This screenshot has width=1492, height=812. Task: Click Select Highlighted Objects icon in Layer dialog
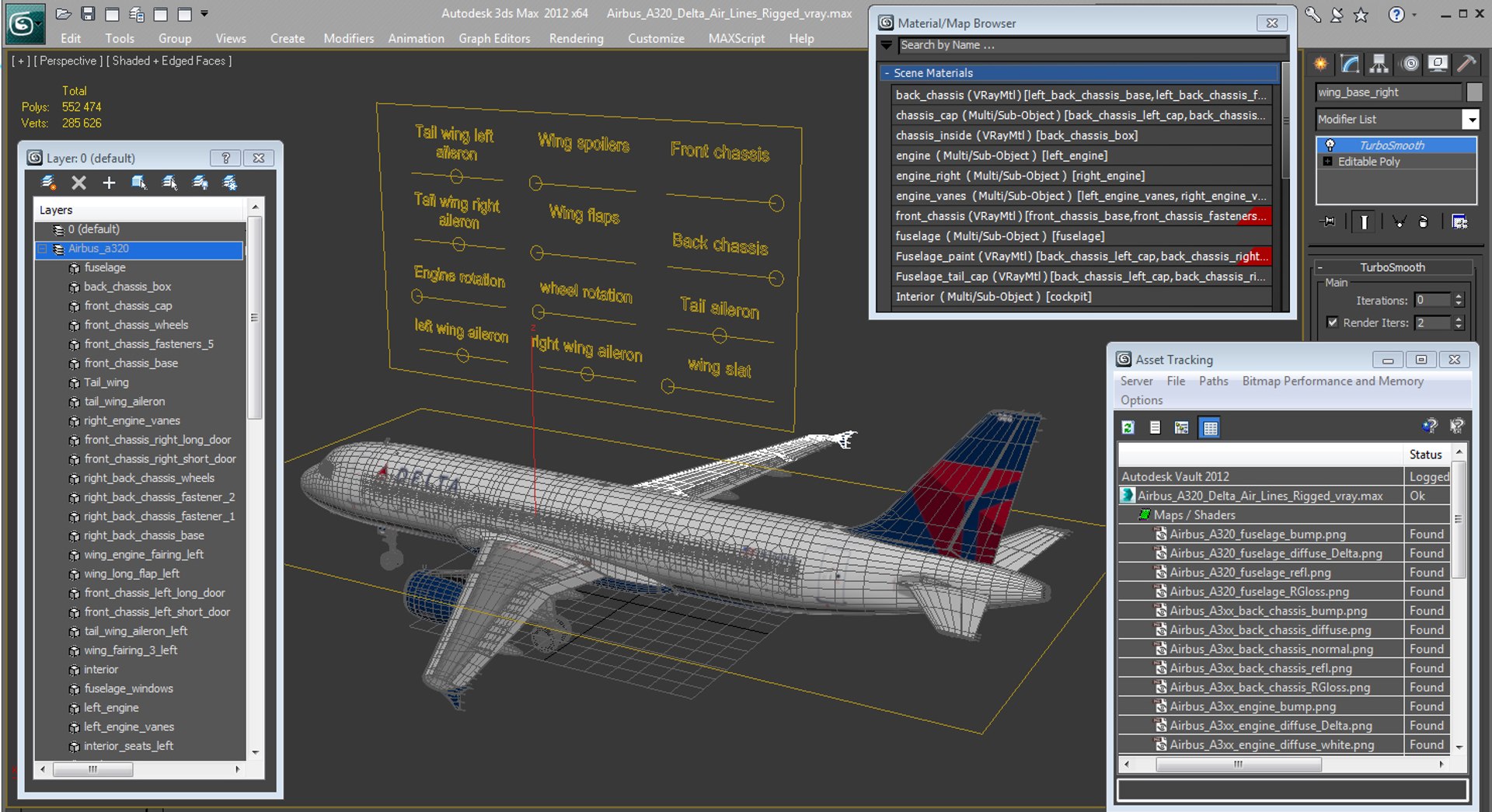(x=139, y=183)
